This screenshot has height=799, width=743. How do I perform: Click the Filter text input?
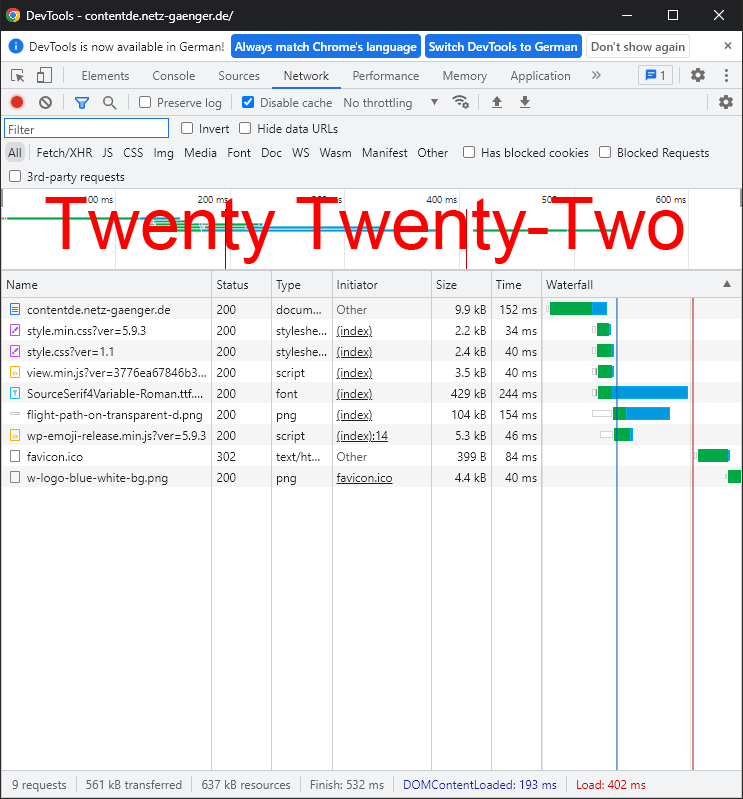[87, 128]
